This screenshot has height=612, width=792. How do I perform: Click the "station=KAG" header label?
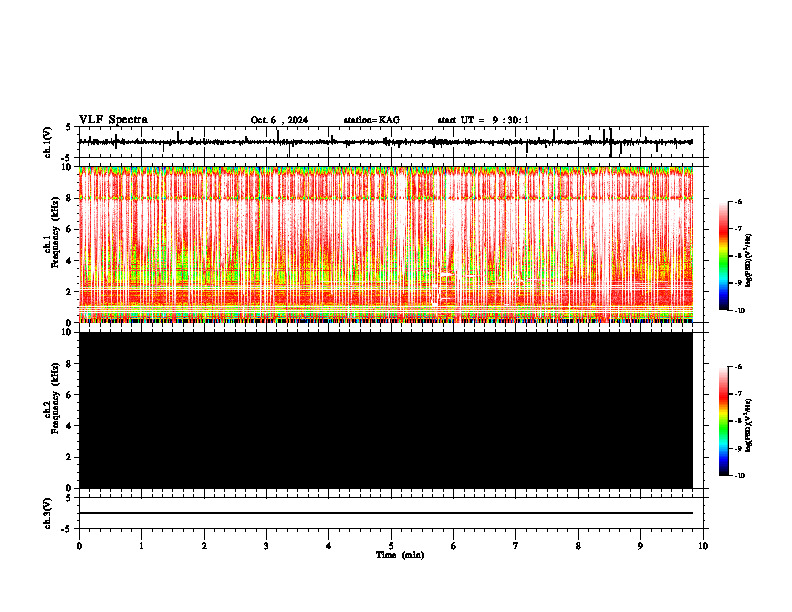(372, 120)
